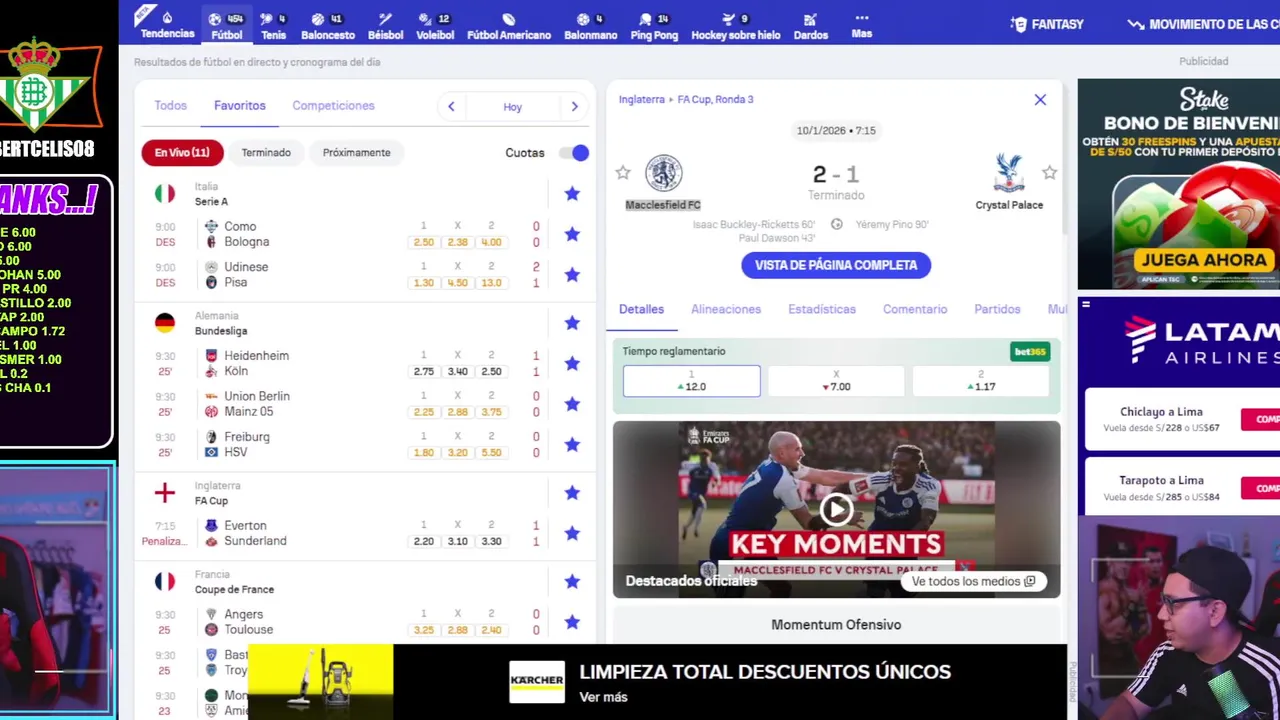Select Voleibol sport icon
Viewport: 1280px width, 720px height.
(x=434, y=25)
